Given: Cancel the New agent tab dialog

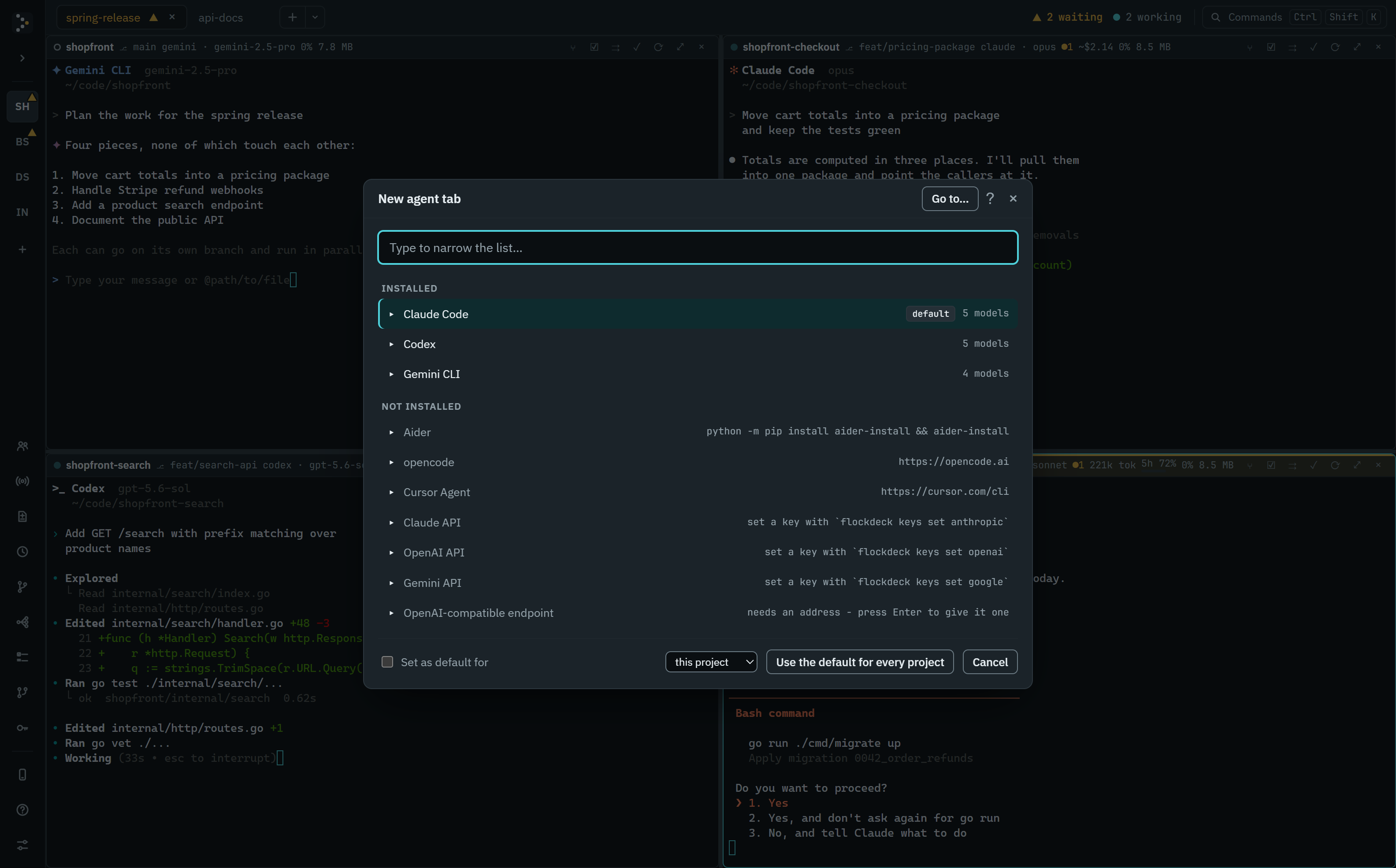Looking at the screenshot, I should [x=990, y=662].
